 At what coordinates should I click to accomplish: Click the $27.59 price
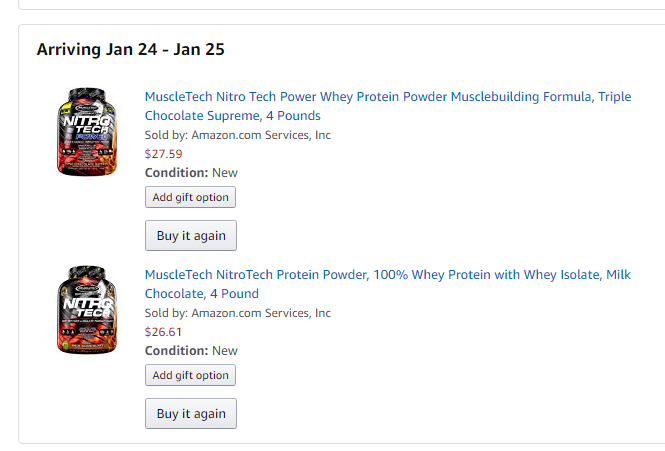click(164, 154)
